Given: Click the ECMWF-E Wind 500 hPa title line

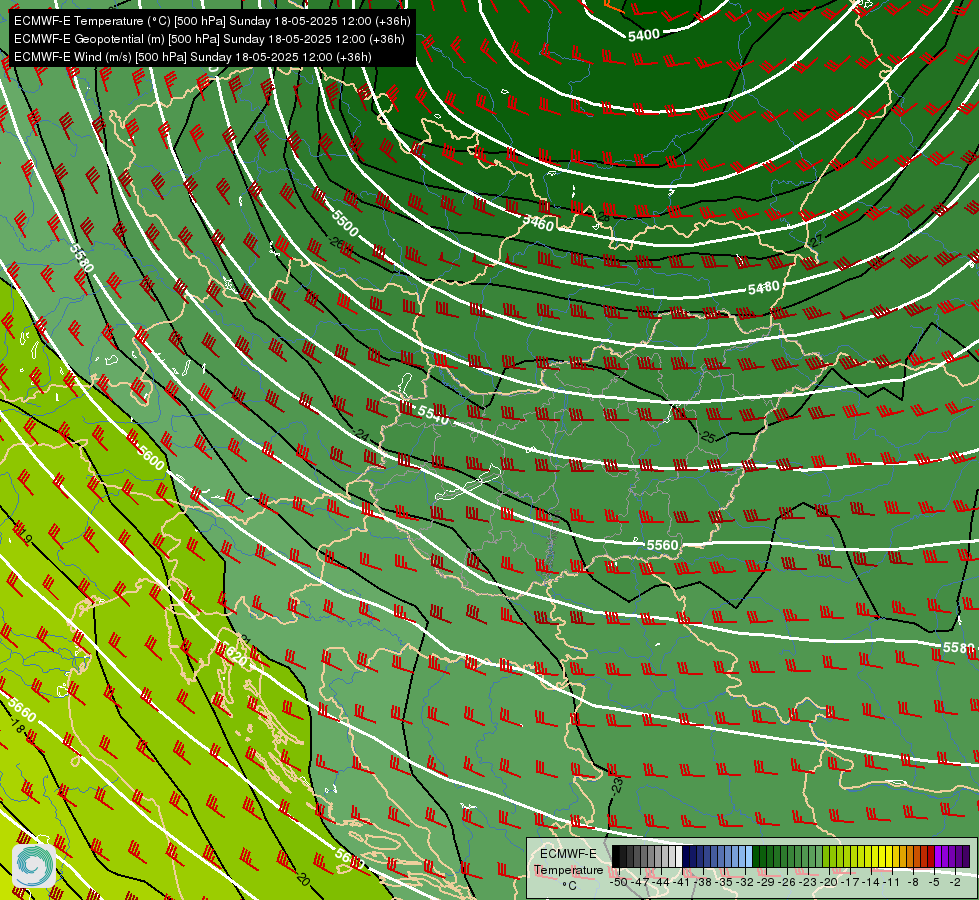Looking at the screenshot, I should point(193,57).
